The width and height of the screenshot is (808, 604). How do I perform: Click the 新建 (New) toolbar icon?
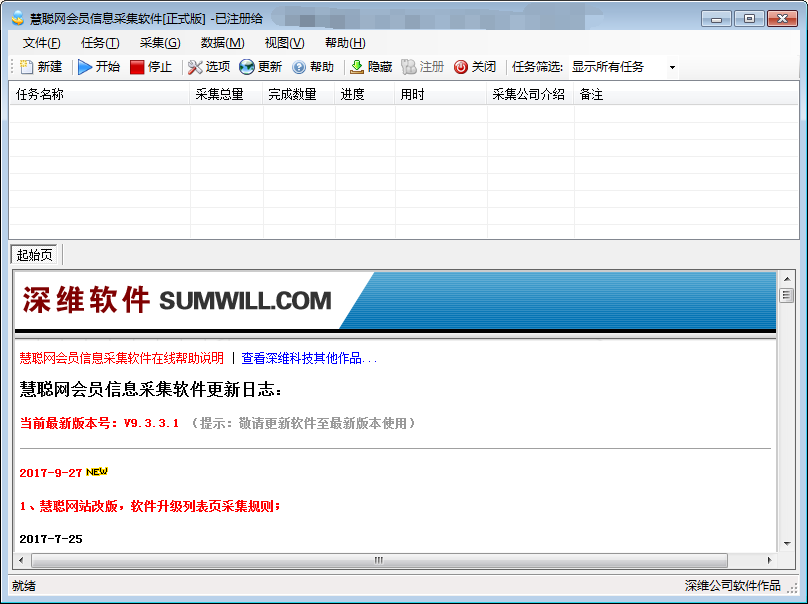(26, 67)
